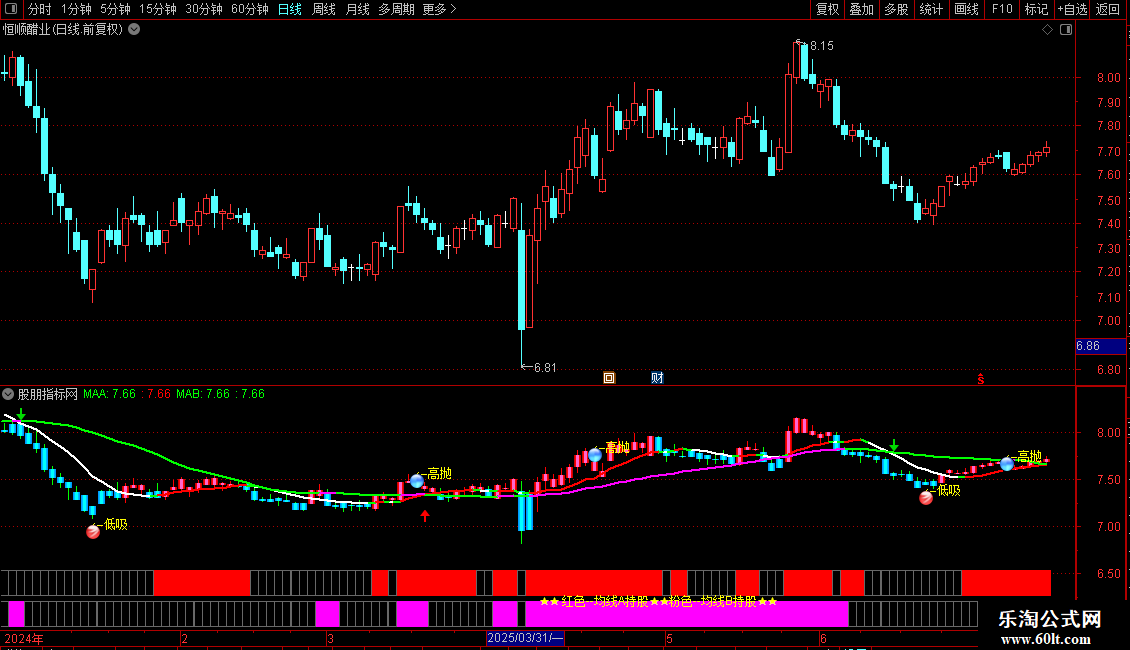The height and width of the screenshot is (650, 1130).
Task: Click the diamond icon at chart top-right
Action: click(x=1048, y=30)
